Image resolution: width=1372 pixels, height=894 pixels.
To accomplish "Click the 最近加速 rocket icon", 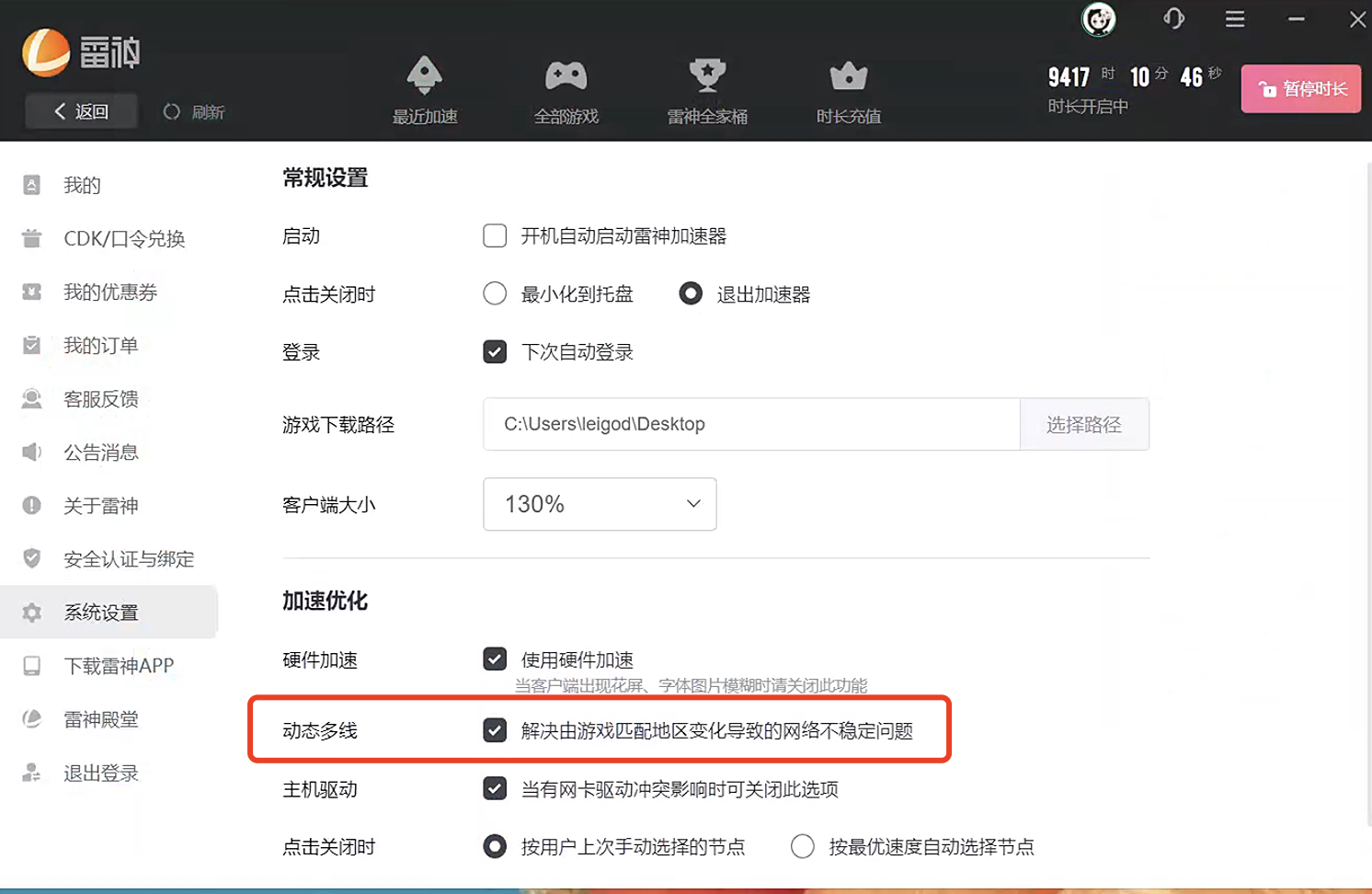I will pos(425,75).
